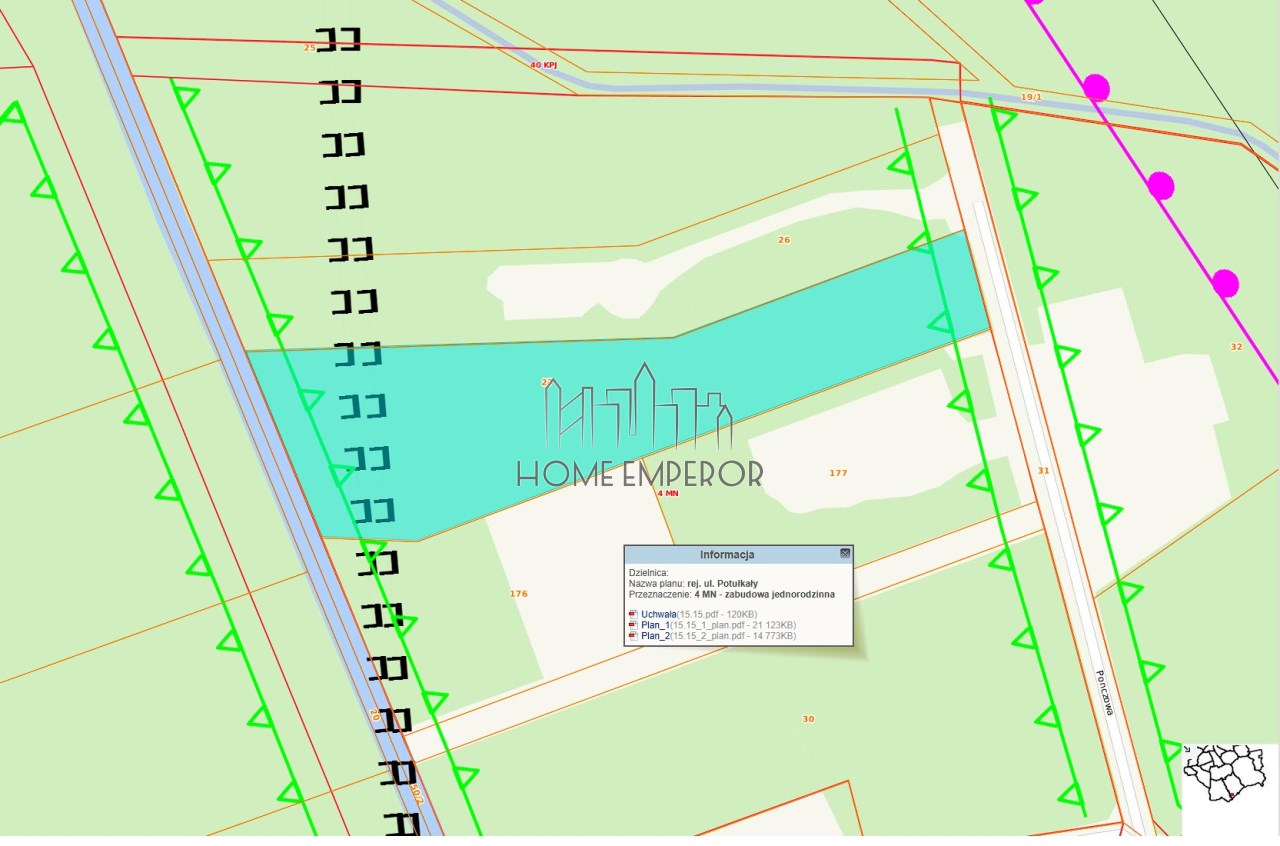Click the 4 MN zone label
1280x846 pixels.
coord(667,493)
